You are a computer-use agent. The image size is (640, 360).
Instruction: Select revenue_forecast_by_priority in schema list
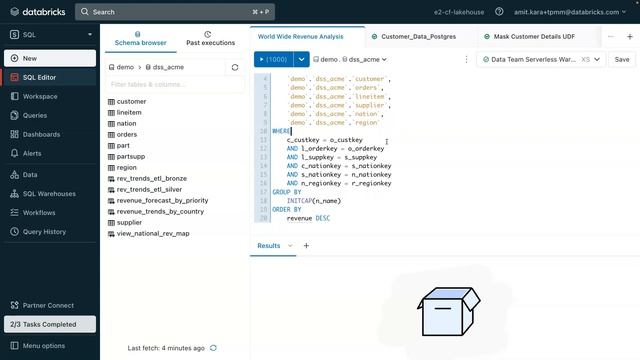pyautogui.click(x=158, y=201)
